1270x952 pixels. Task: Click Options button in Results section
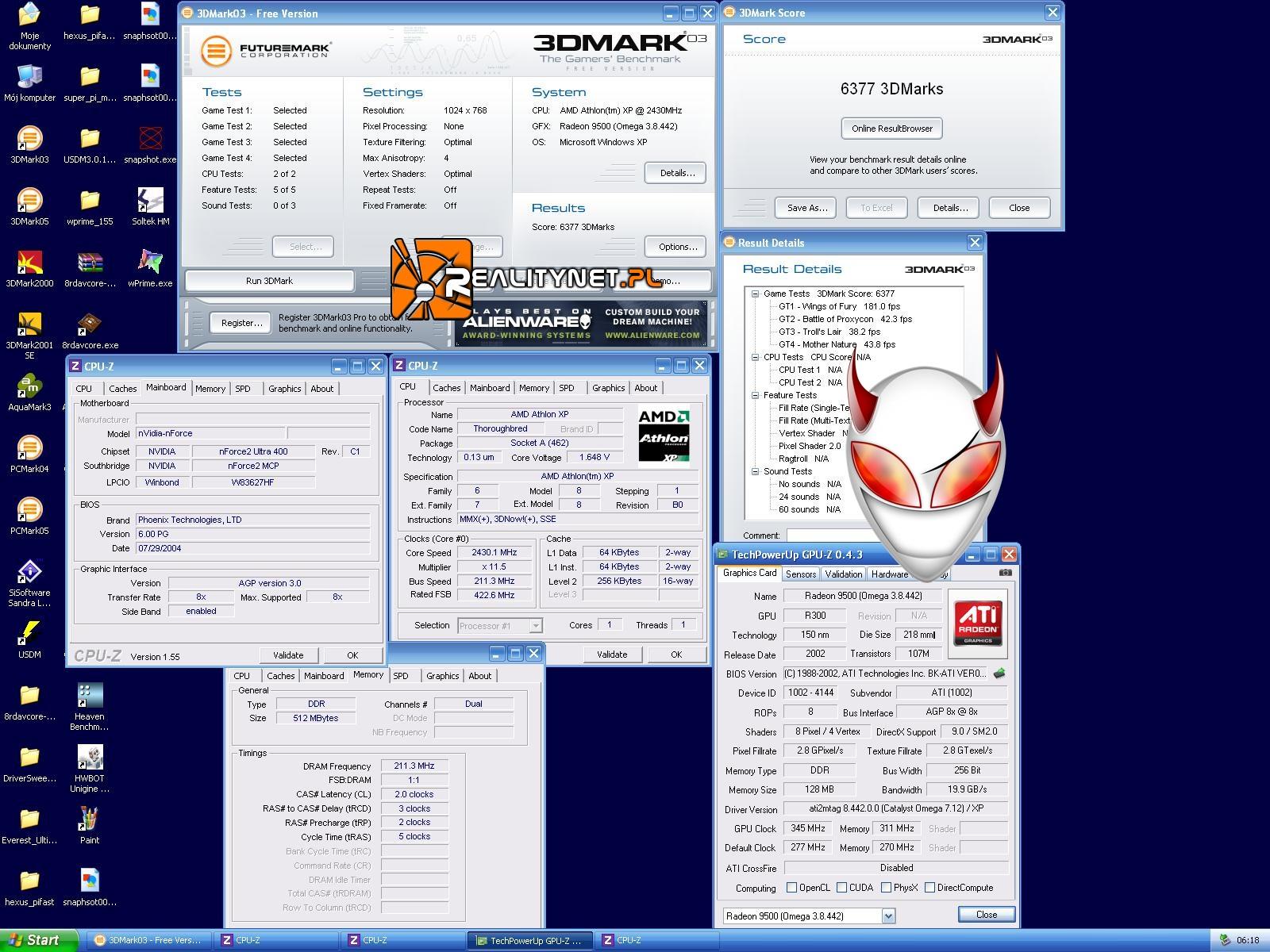[x=677, y=247]
